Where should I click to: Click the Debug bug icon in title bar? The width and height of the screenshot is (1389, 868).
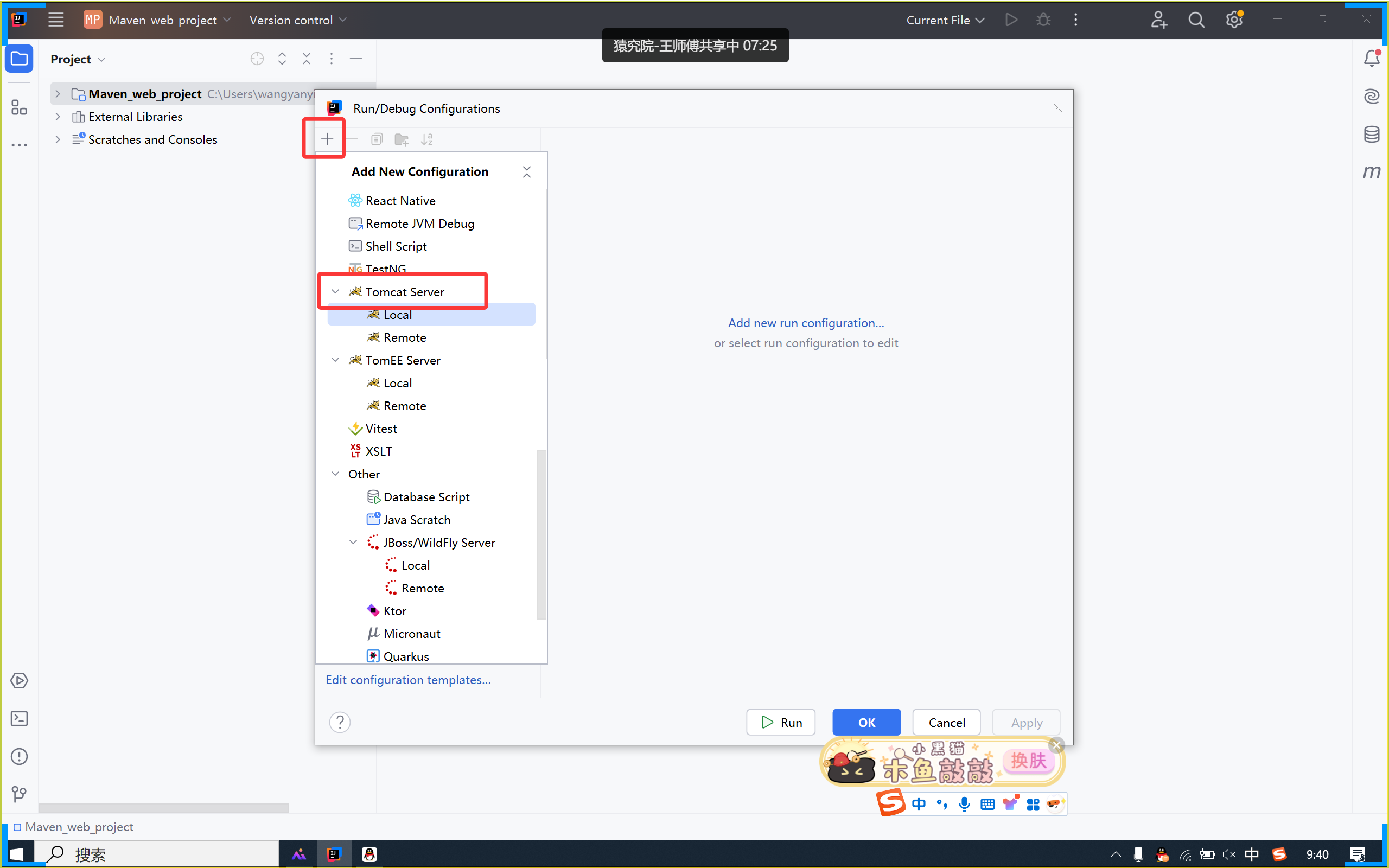coord(1043,20)
